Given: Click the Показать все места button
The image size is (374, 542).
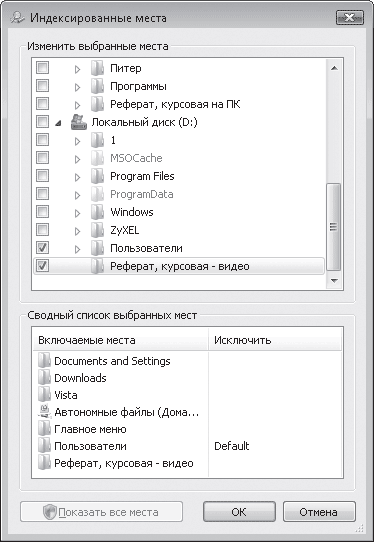Looking at the screenshot, I should click(x=101, y=512).
